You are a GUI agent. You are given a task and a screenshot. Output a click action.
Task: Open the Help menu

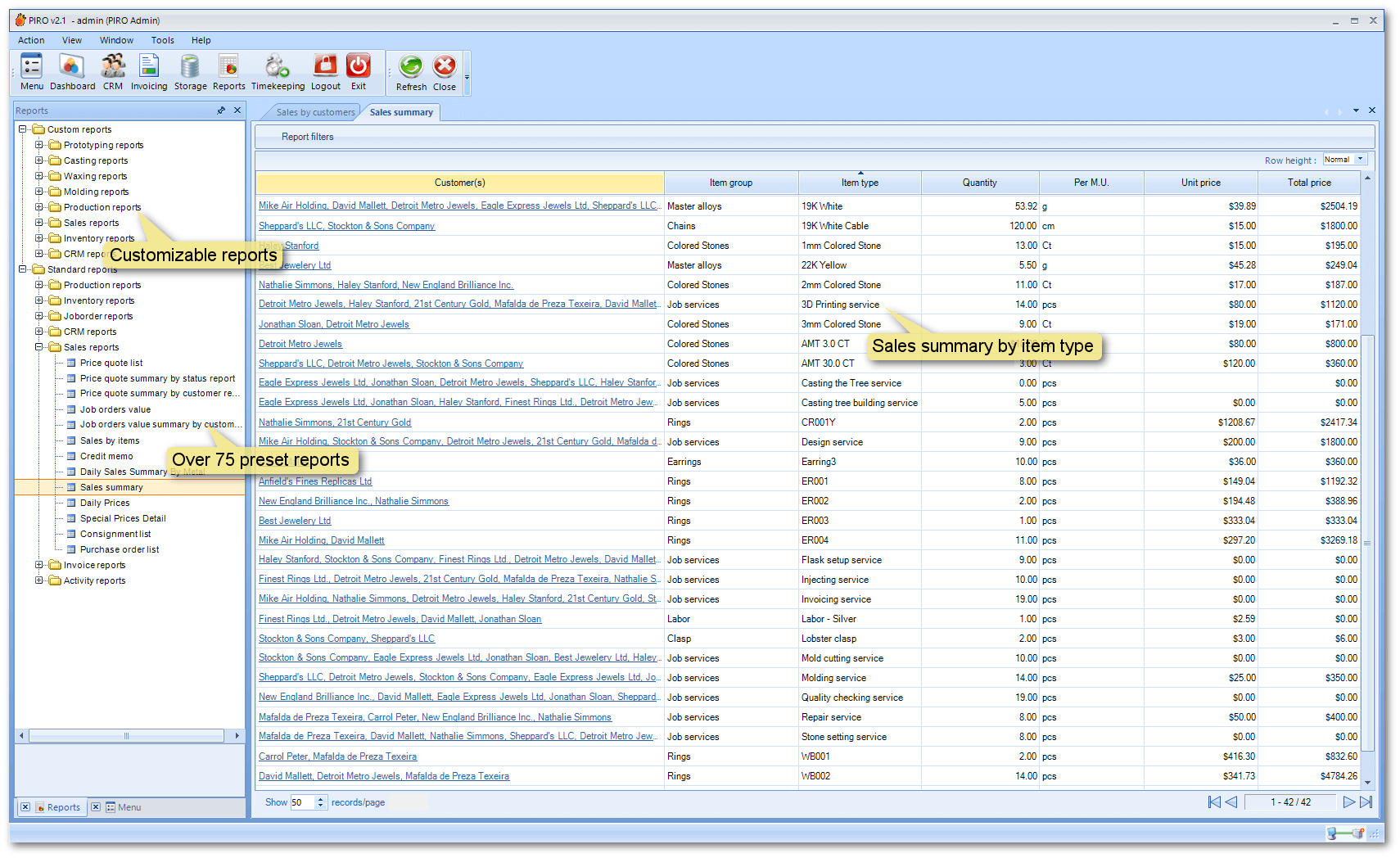coord(201,40)
